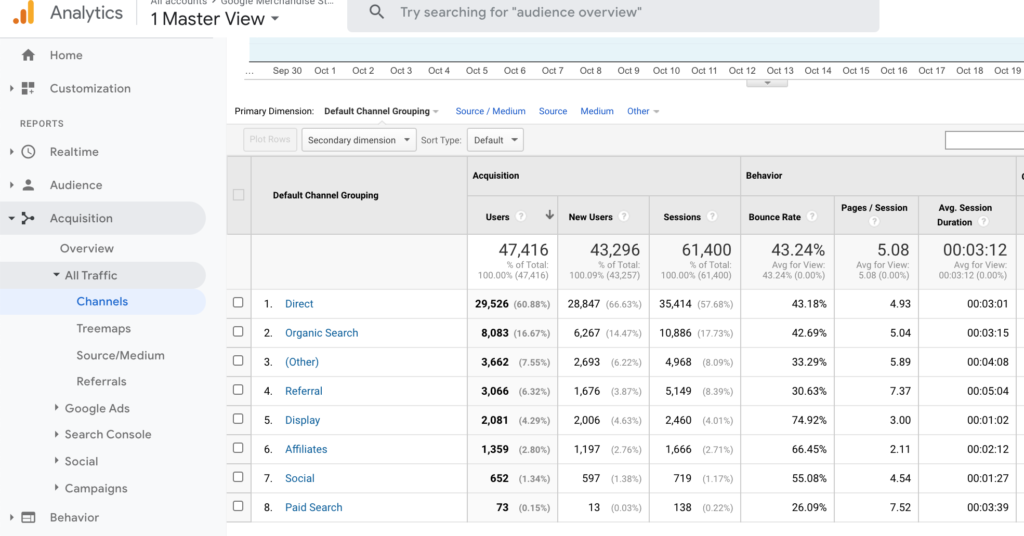The width and height of the screenshot is (1024, 536).
Task: Click the Acquisition branching icon
Action: (28, 218)
